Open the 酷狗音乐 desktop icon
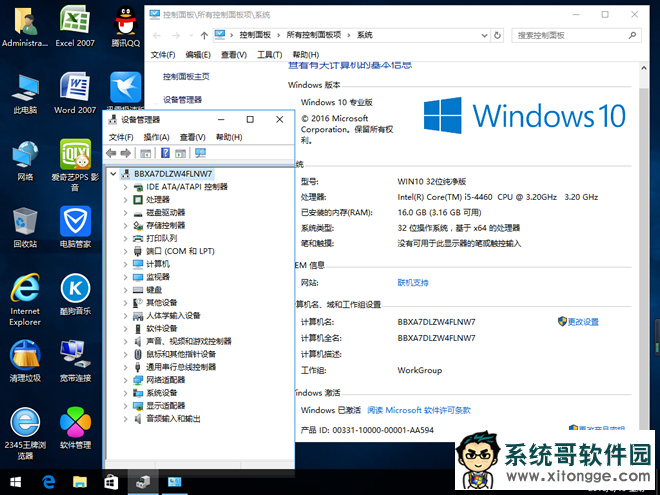This screenshot has width=660, height=495. pyautogui.click(x=75, y=294)
